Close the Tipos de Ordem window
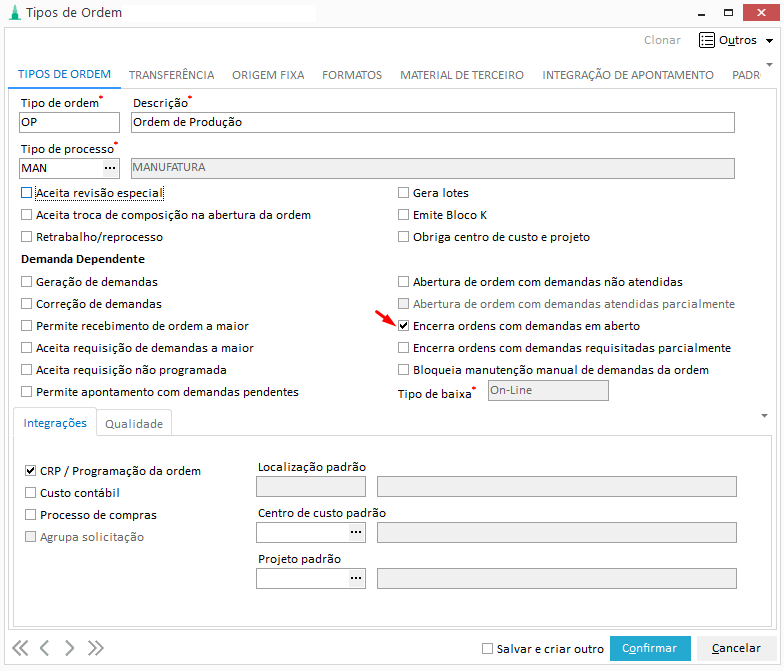Image resolution: width=784 pixels, height=671 pixels. point(761,12)
